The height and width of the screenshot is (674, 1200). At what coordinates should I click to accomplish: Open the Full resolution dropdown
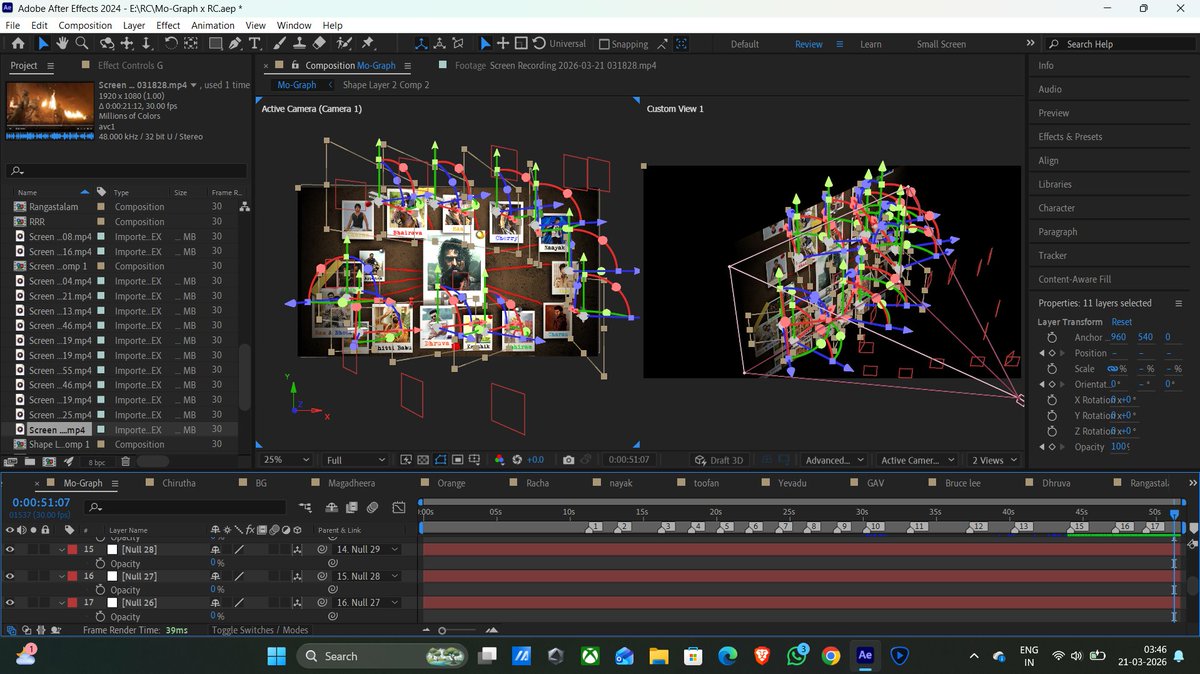pos(354,460)
